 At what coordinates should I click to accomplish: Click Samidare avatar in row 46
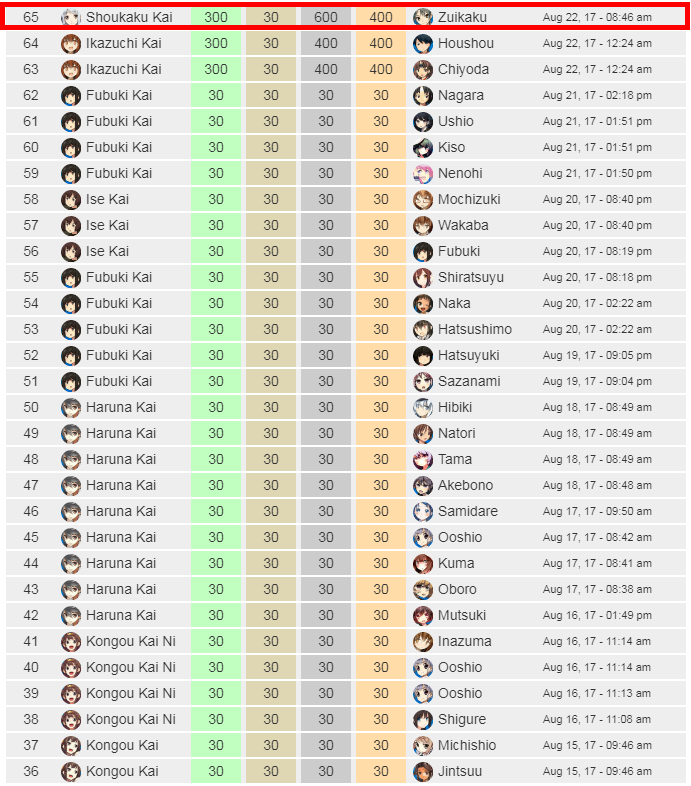[423, 512]
